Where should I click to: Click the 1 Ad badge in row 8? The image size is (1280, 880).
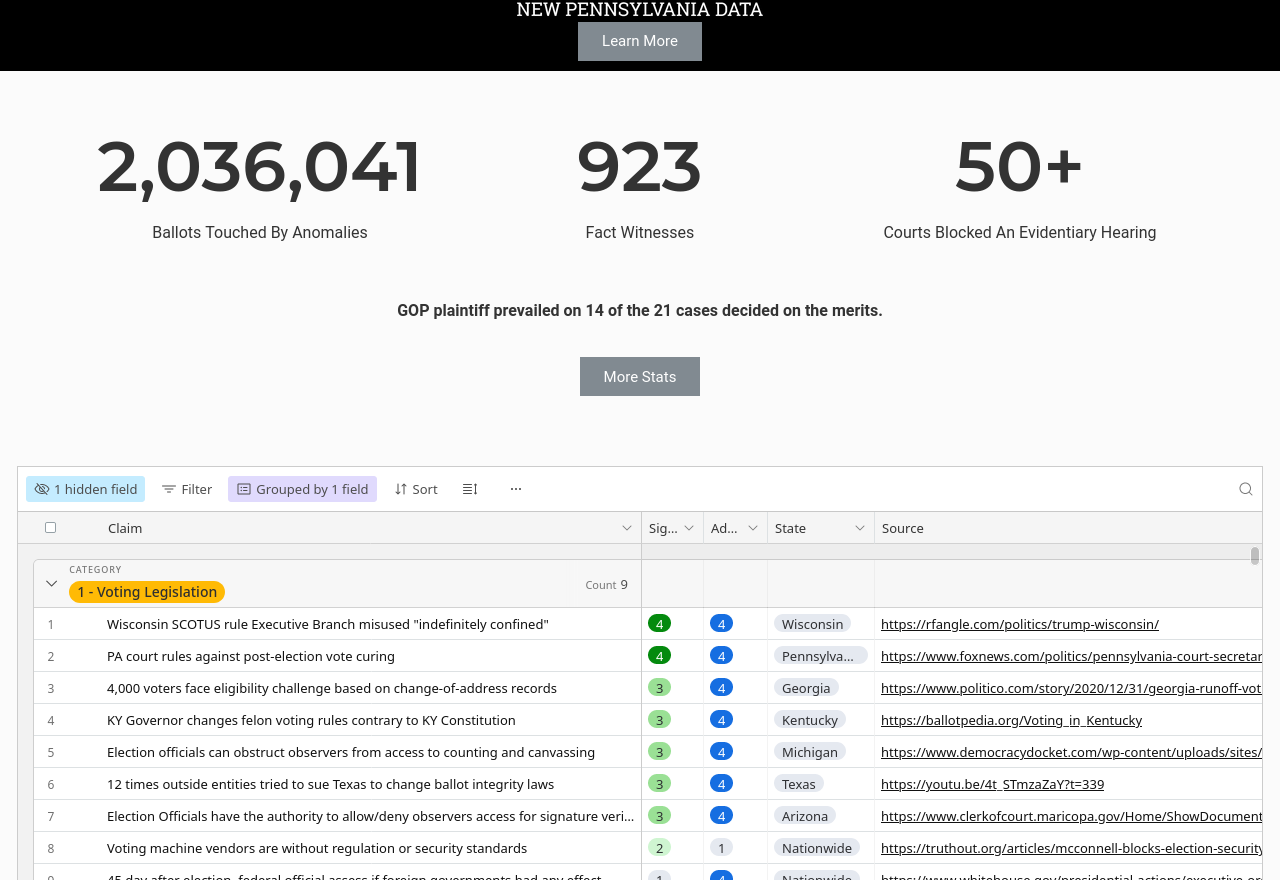pos(721,848)
